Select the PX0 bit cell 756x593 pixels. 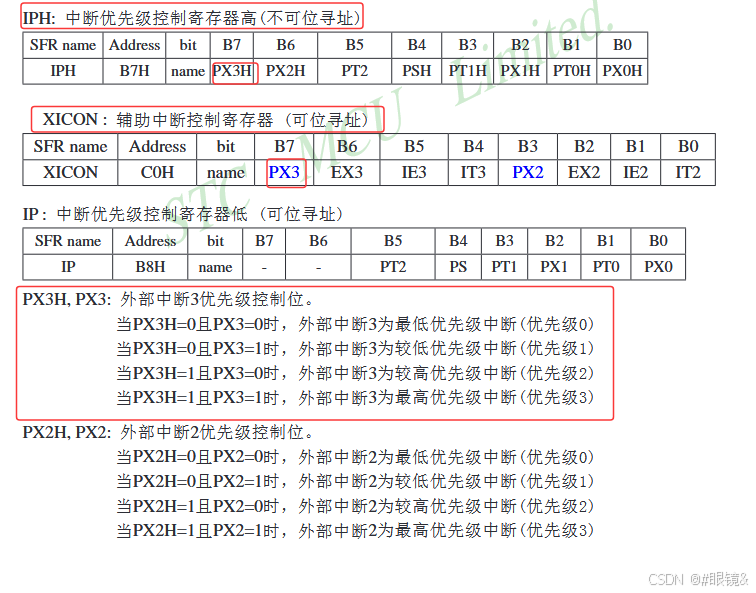pos(658,267)
